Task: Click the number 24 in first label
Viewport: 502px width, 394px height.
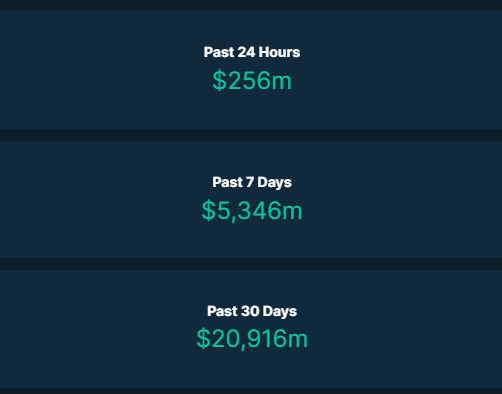Action: click(x=246, y=52)
